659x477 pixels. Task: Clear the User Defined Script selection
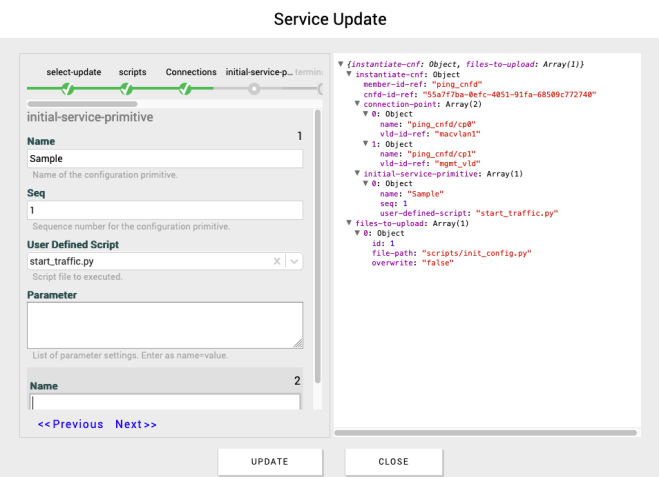click(277, 261)
